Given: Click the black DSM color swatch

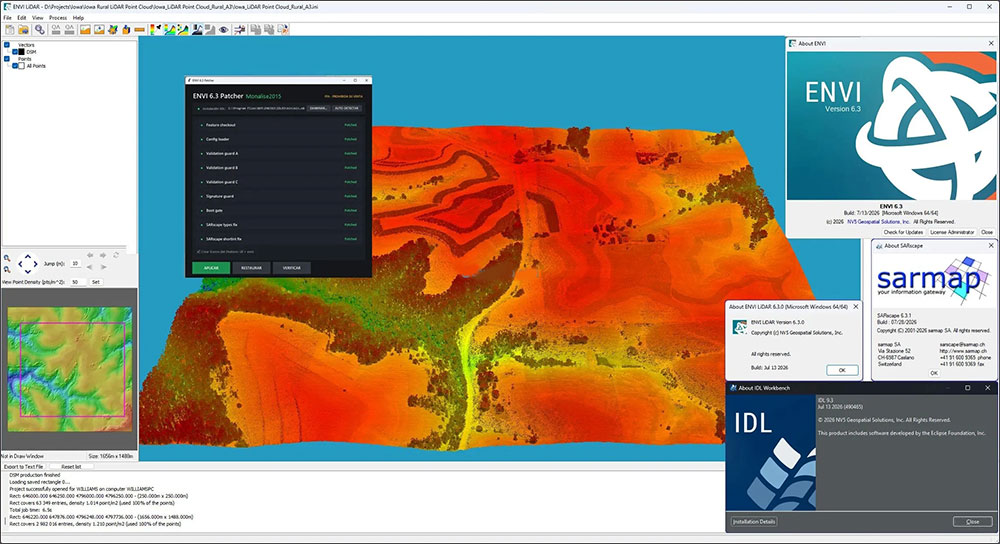Looking at the screenshot, I should (21, 52).
